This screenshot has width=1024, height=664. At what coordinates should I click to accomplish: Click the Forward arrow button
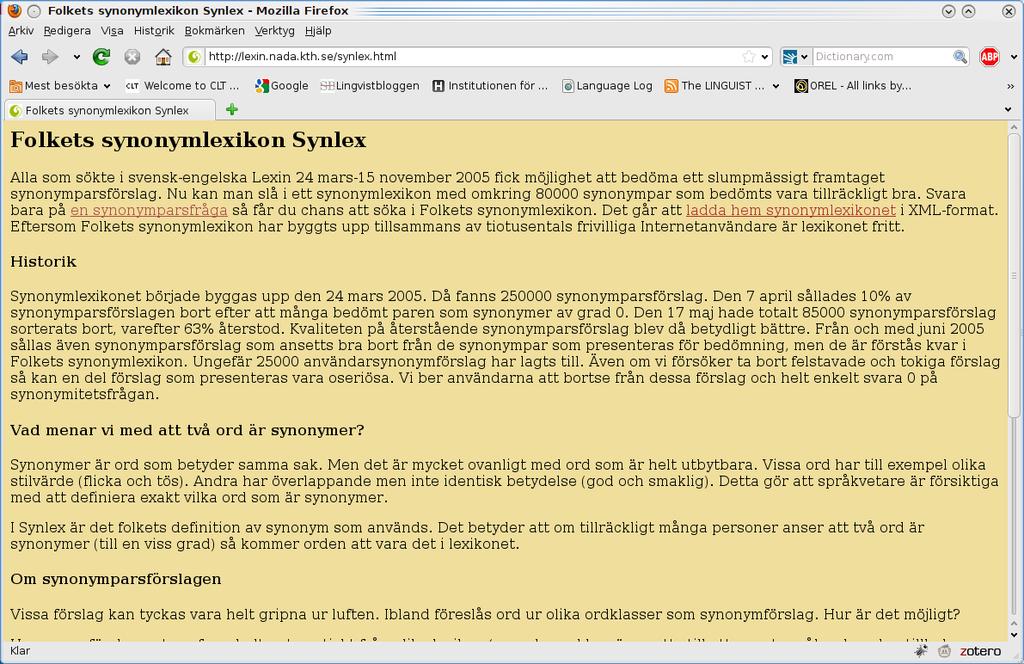[50, 57]
